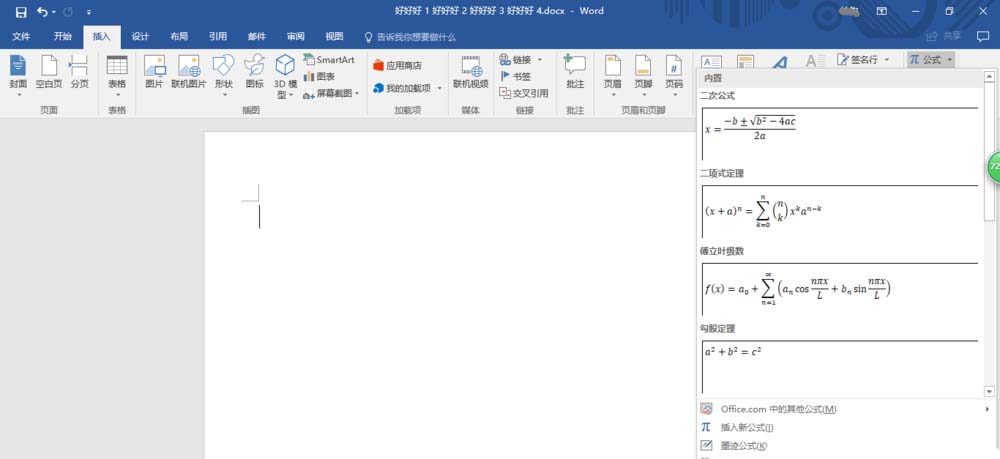Click the Online Video (联机视频) icon
Screen dimensions: 1000x459
coord(470,72)
